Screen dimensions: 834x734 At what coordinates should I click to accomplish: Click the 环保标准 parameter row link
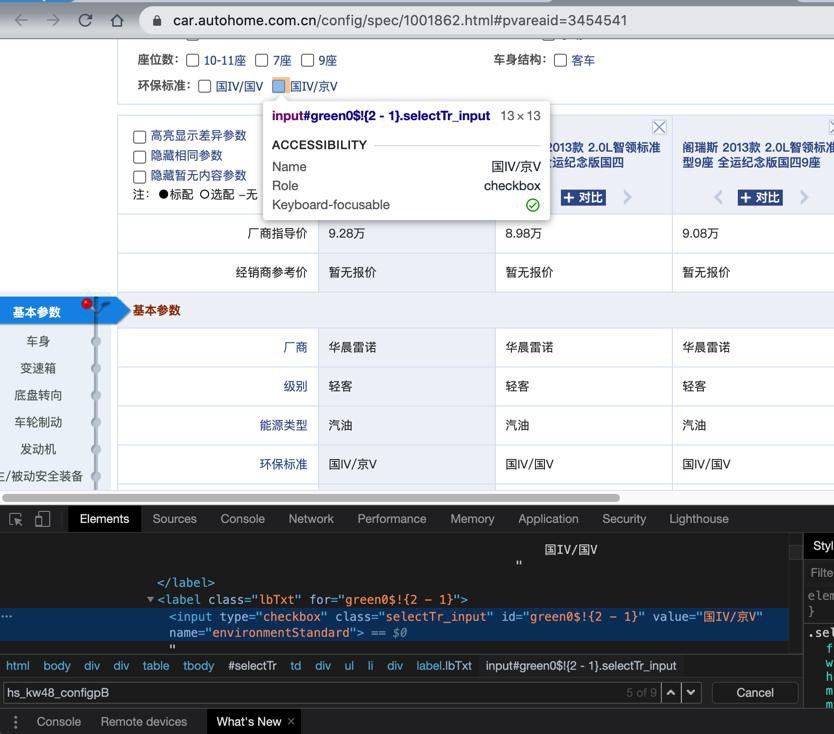pyautogui.click(x=283, y=464)
